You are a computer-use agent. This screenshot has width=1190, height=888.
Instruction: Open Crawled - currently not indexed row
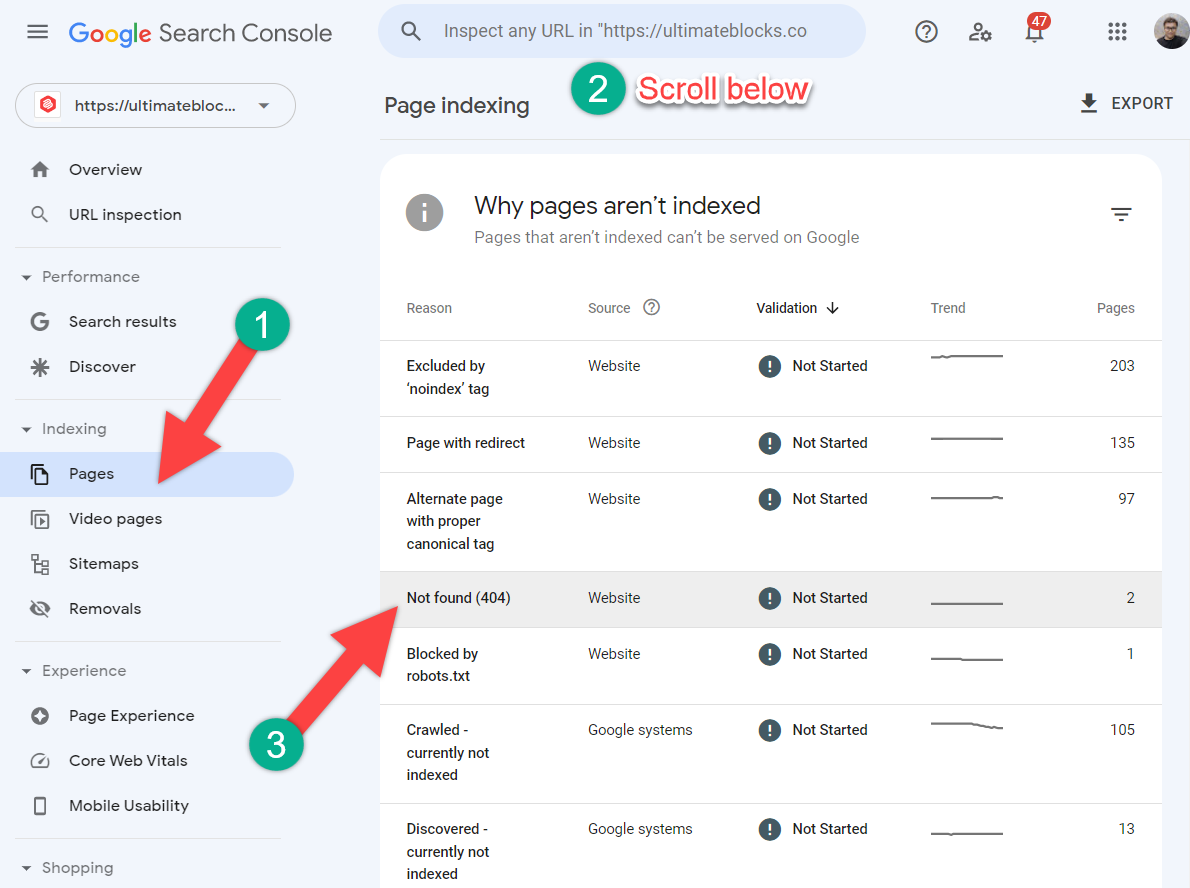[x=770, y=754]
